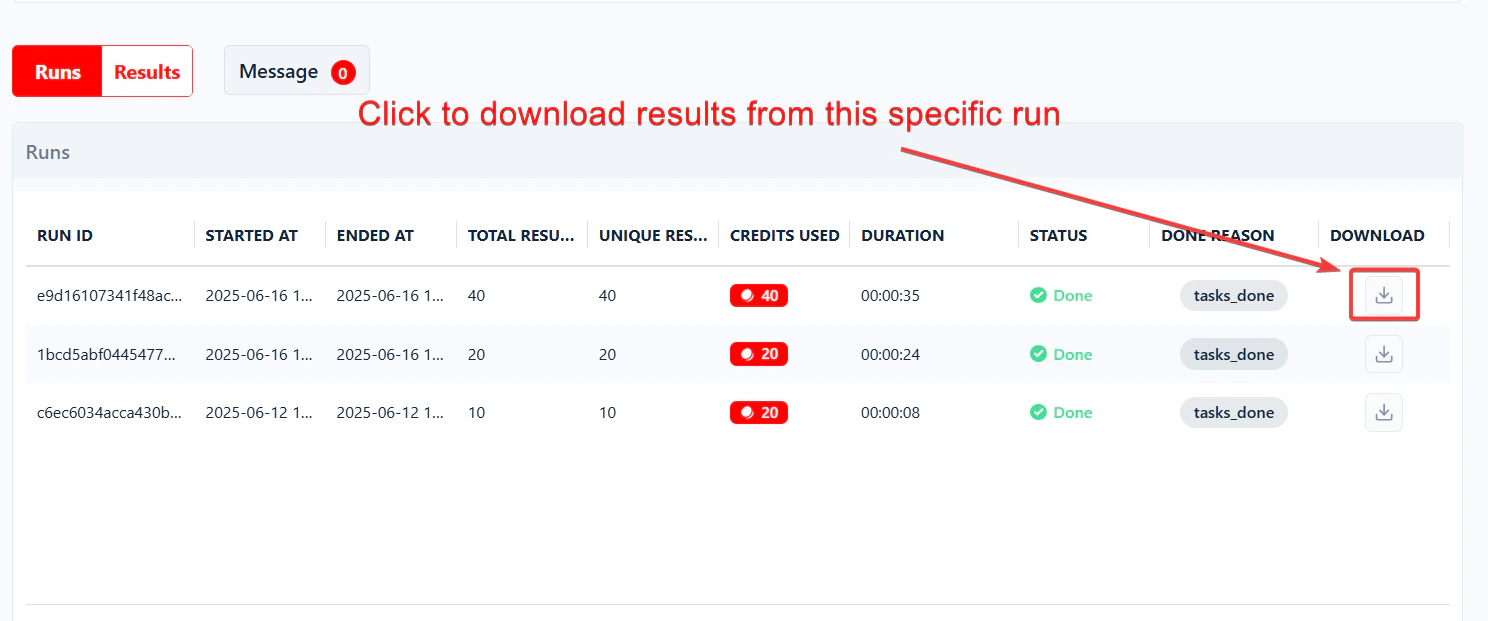Sort by ENDED AT column header
The height and width of the screenshot is (621, 1488).
375,236
